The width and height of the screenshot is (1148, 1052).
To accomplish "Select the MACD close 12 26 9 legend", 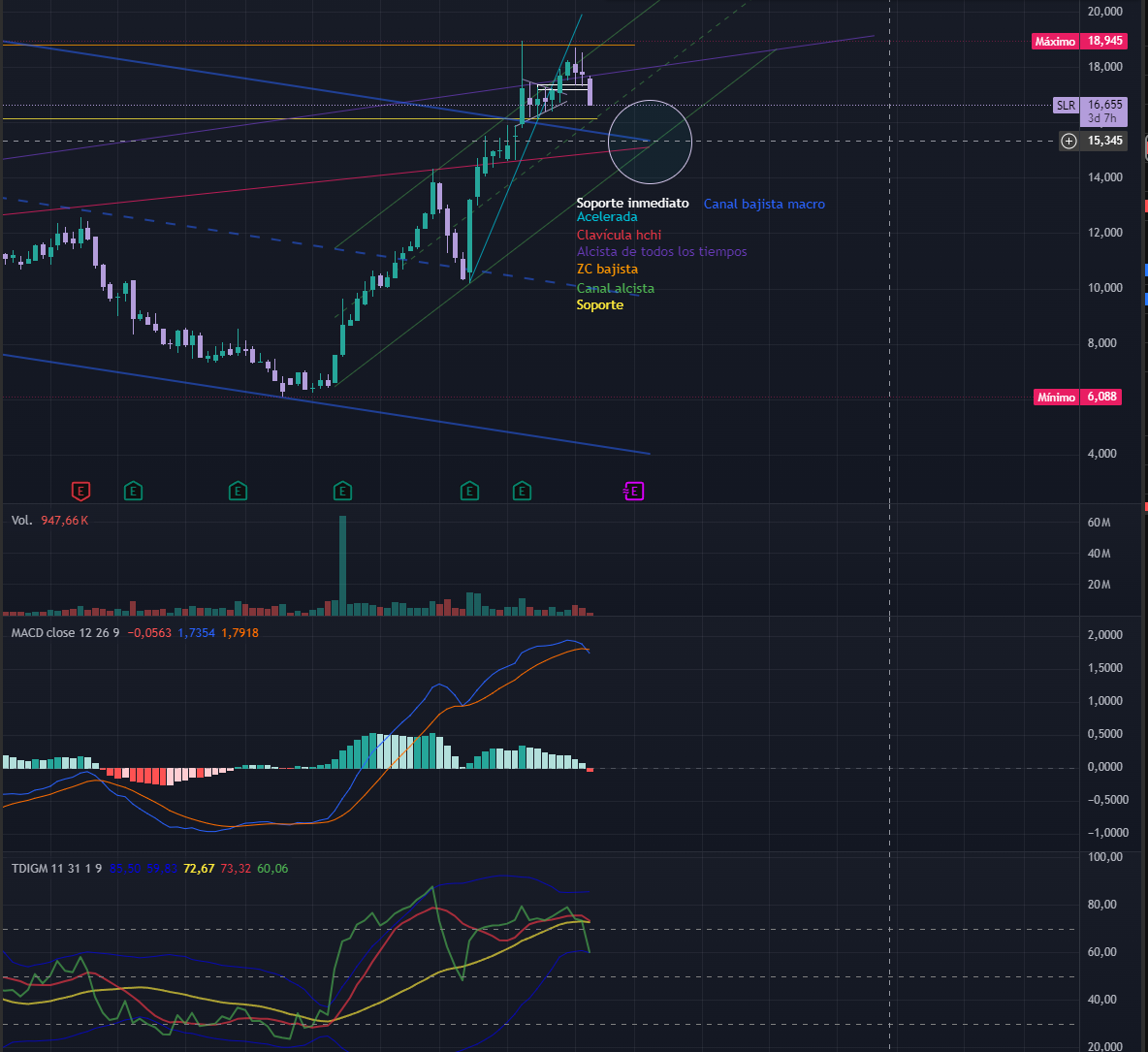I will tap(66, 633).
